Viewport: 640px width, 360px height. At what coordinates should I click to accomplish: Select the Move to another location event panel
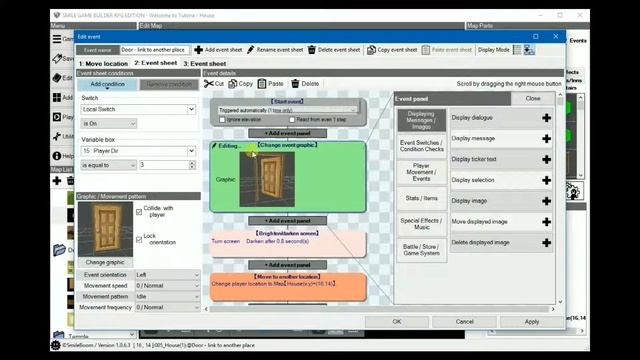point(288,287)
